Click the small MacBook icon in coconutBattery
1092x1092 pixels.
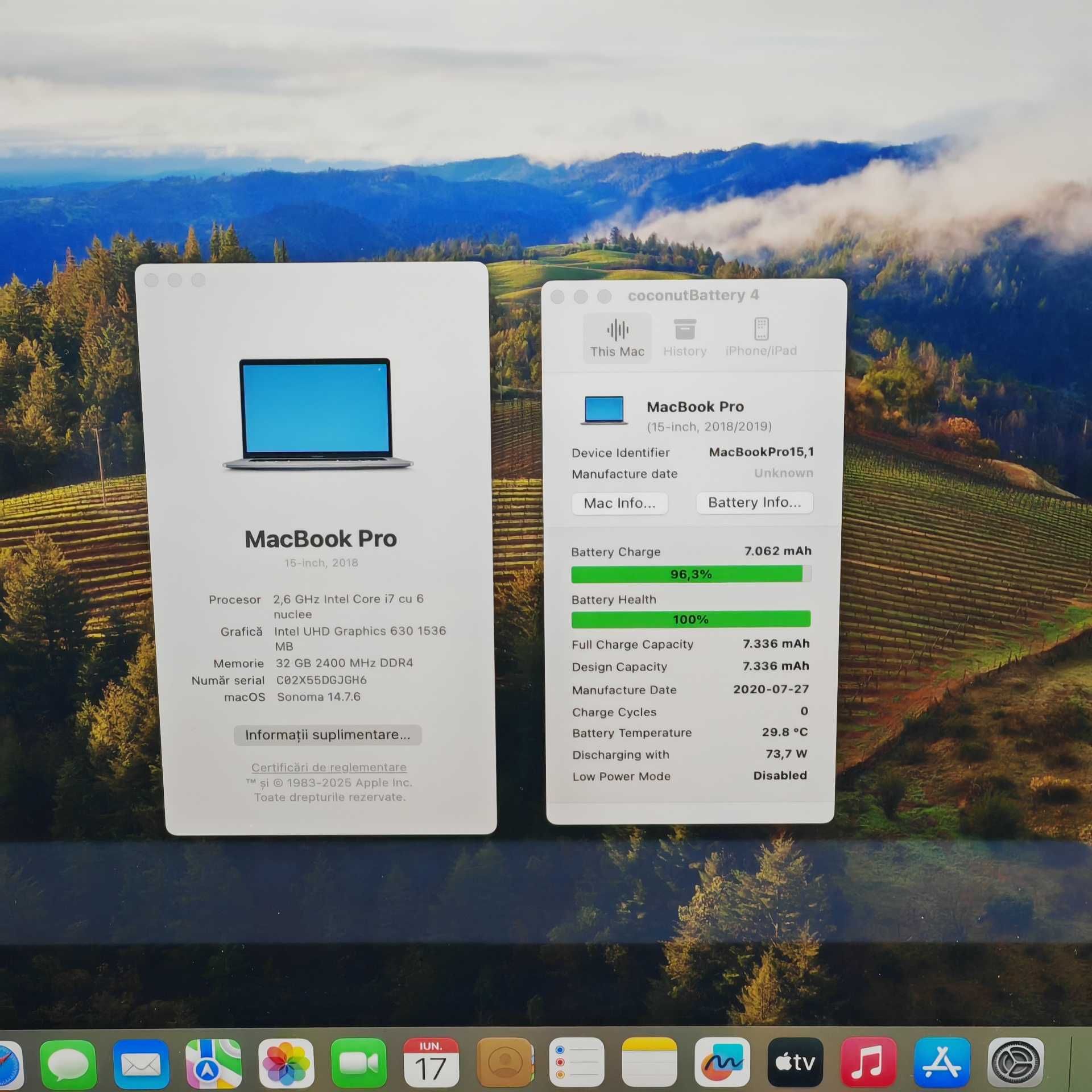604,411
